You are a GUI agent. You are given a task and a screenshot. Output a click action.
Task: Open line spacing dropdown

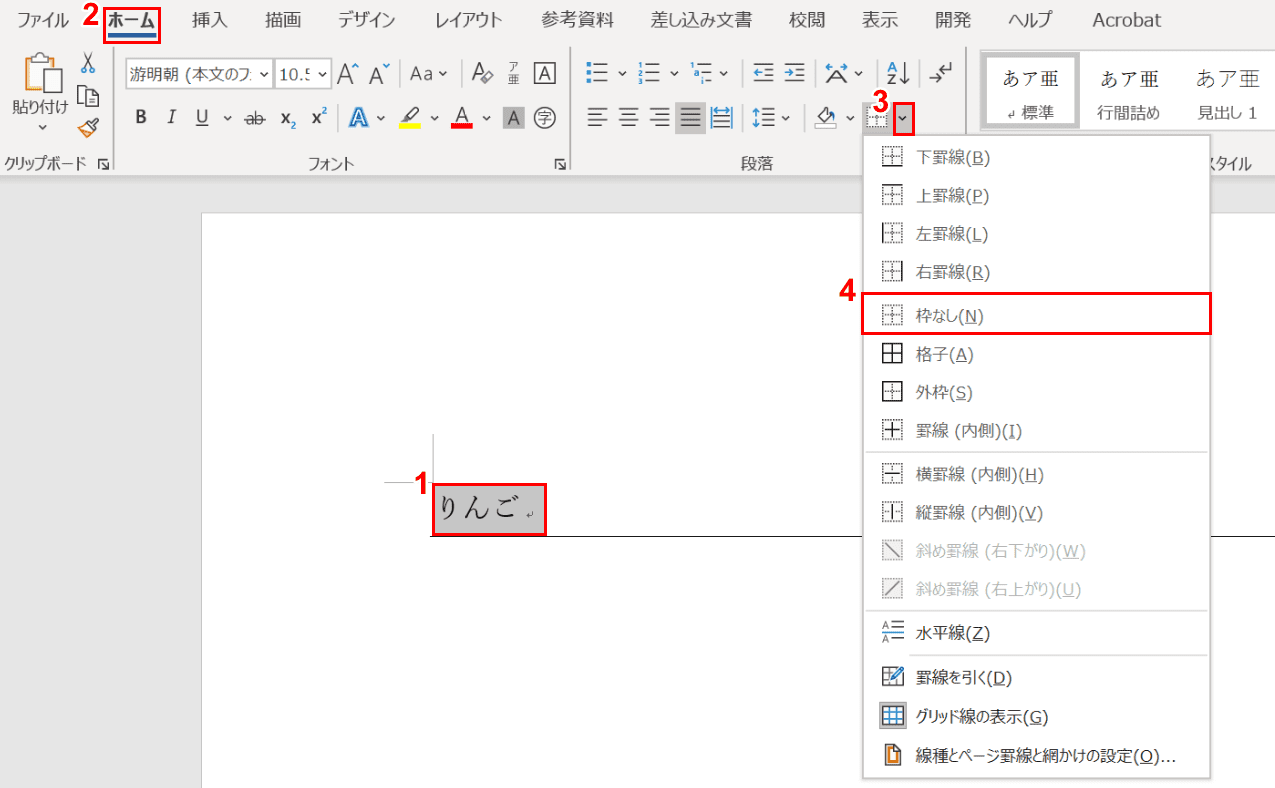tap(771, 118)
